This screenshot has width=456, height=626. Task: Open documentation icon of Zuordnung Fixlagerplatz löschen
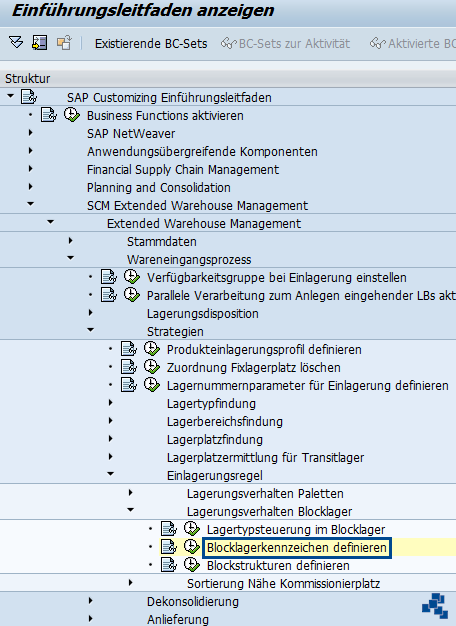pos(129,367)
